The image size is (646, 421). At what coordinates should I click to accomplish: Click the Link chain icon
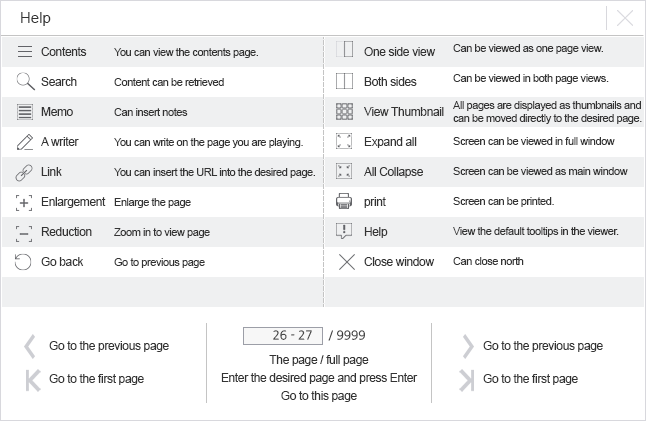coord(25,172)
